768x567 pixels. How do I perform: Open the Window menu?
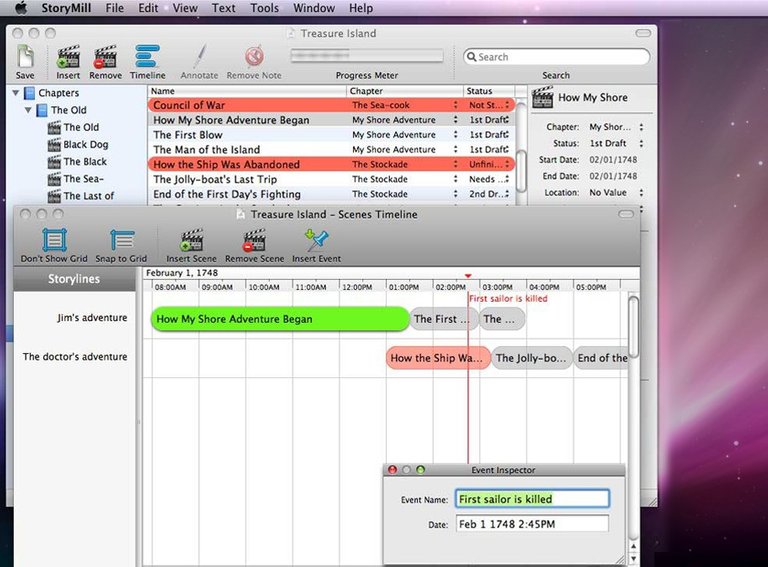(314, 8)
